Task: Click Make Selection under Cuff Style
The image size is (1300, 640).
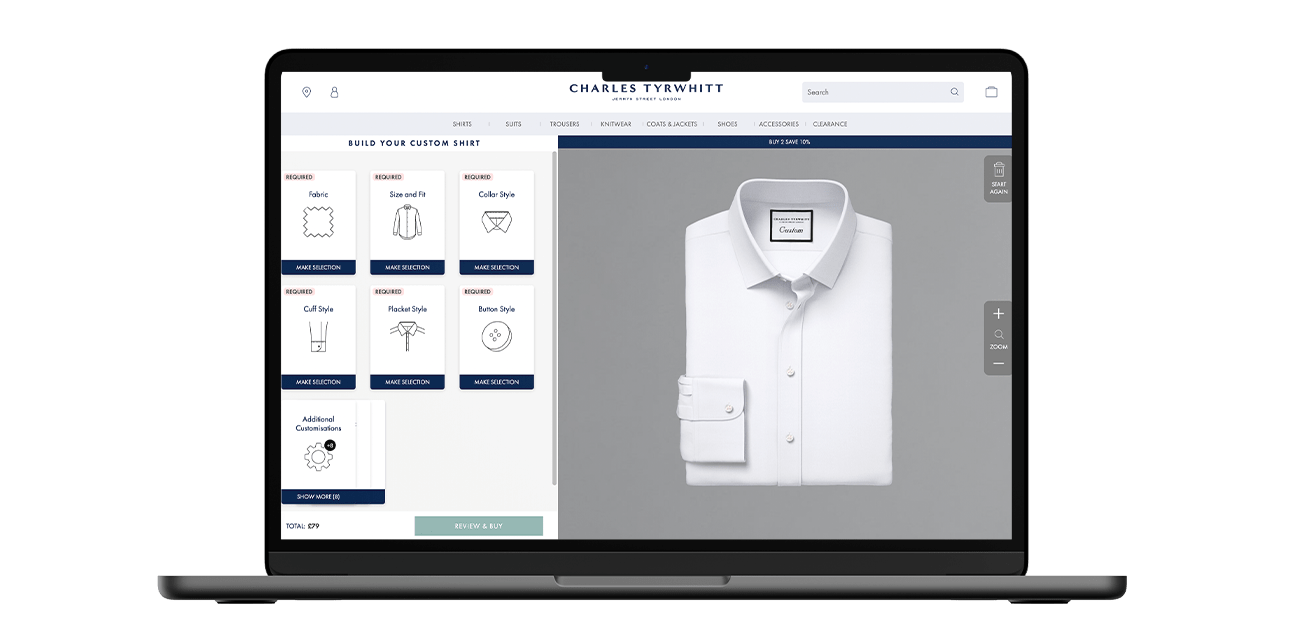Action: (x=318, y=382)
